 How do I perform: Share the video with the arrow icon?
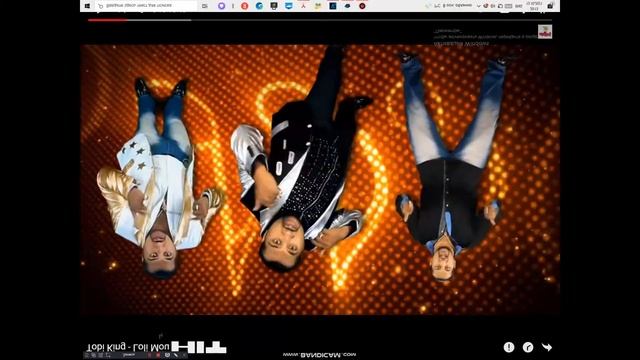pos(547,347)
